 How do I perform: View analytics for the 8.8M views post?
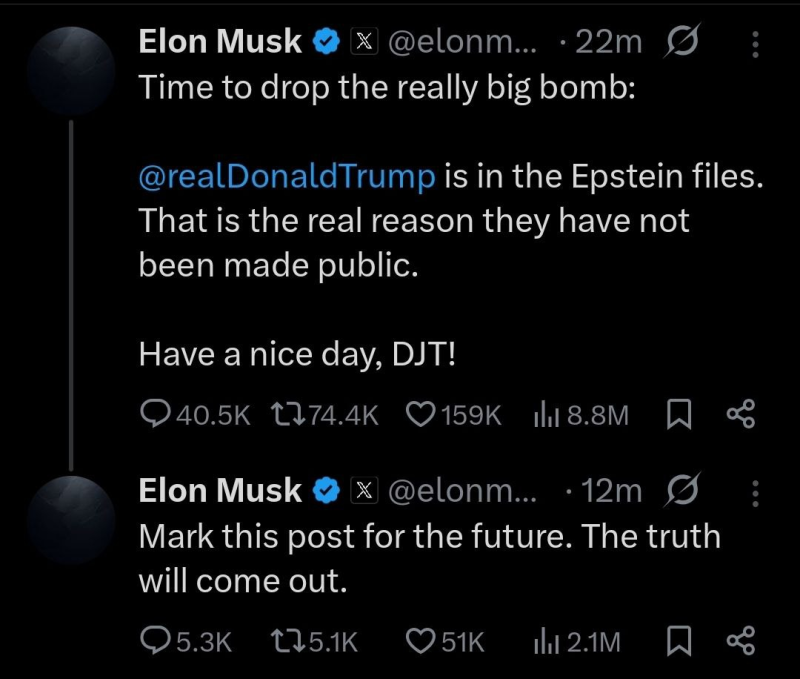coord(544,415)
